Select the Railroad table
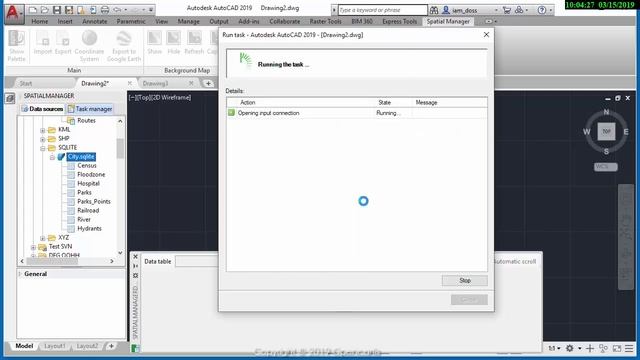The image size is (640, 360). tap(88, 210)
